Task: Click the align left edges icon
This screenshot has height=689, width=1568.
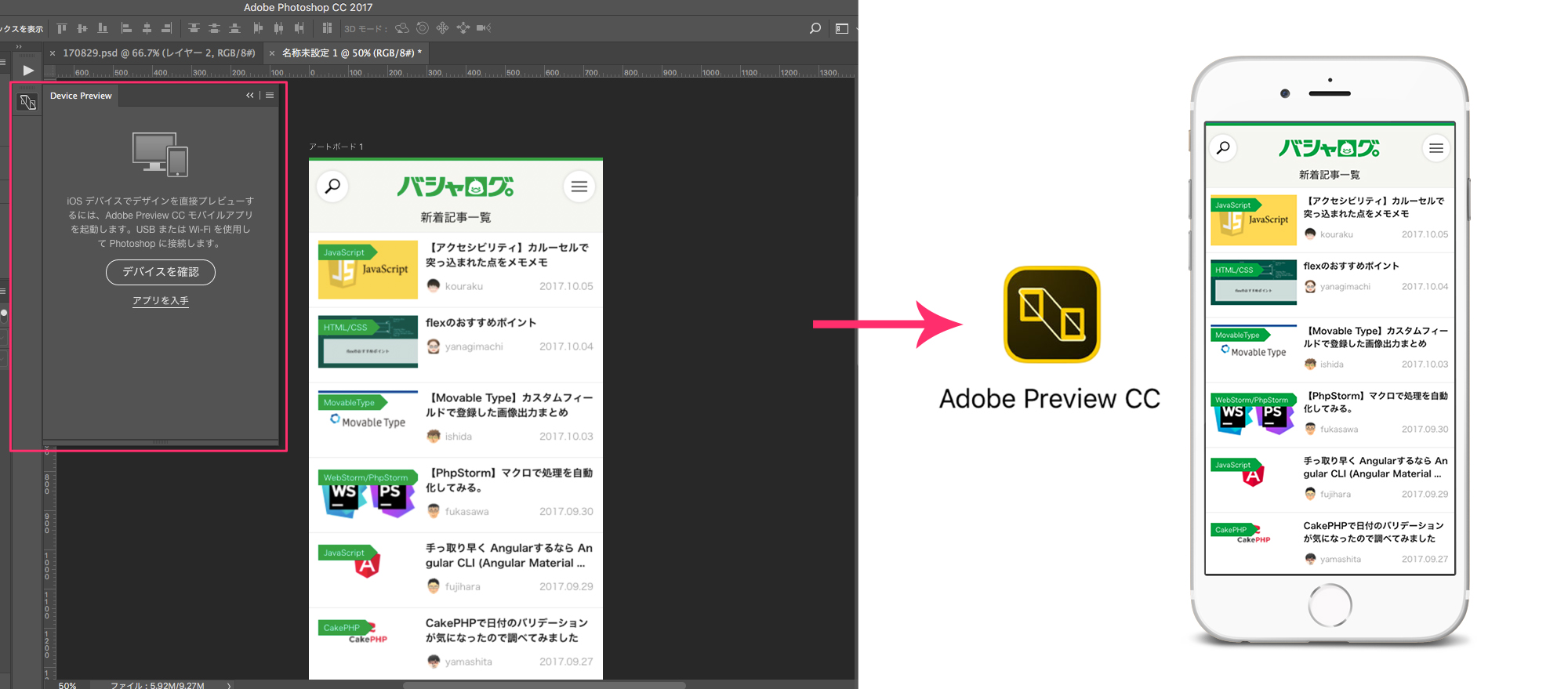Action: click(x=126, y=28)
